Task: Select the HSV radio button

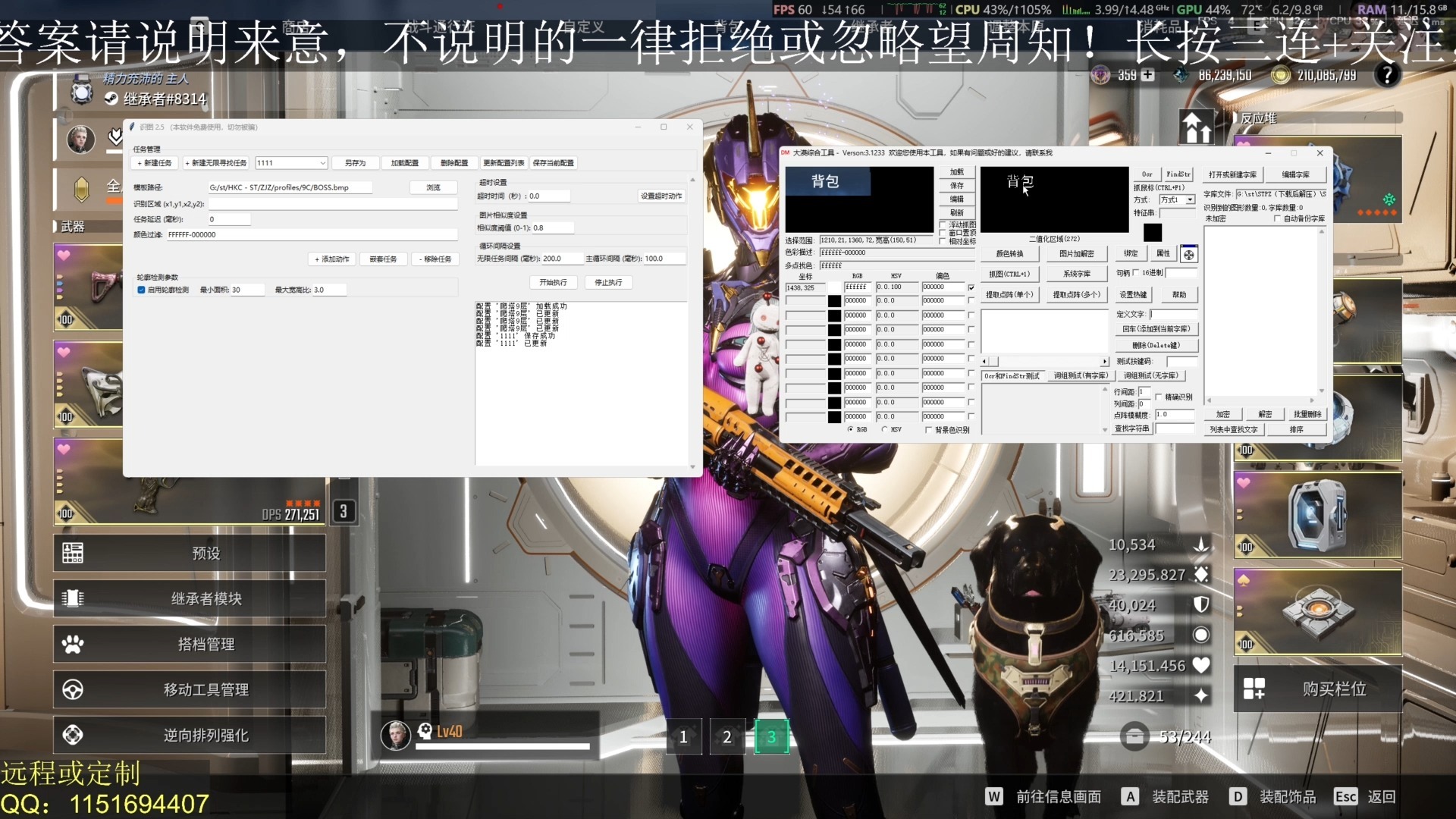Action: tap(884, 429)
